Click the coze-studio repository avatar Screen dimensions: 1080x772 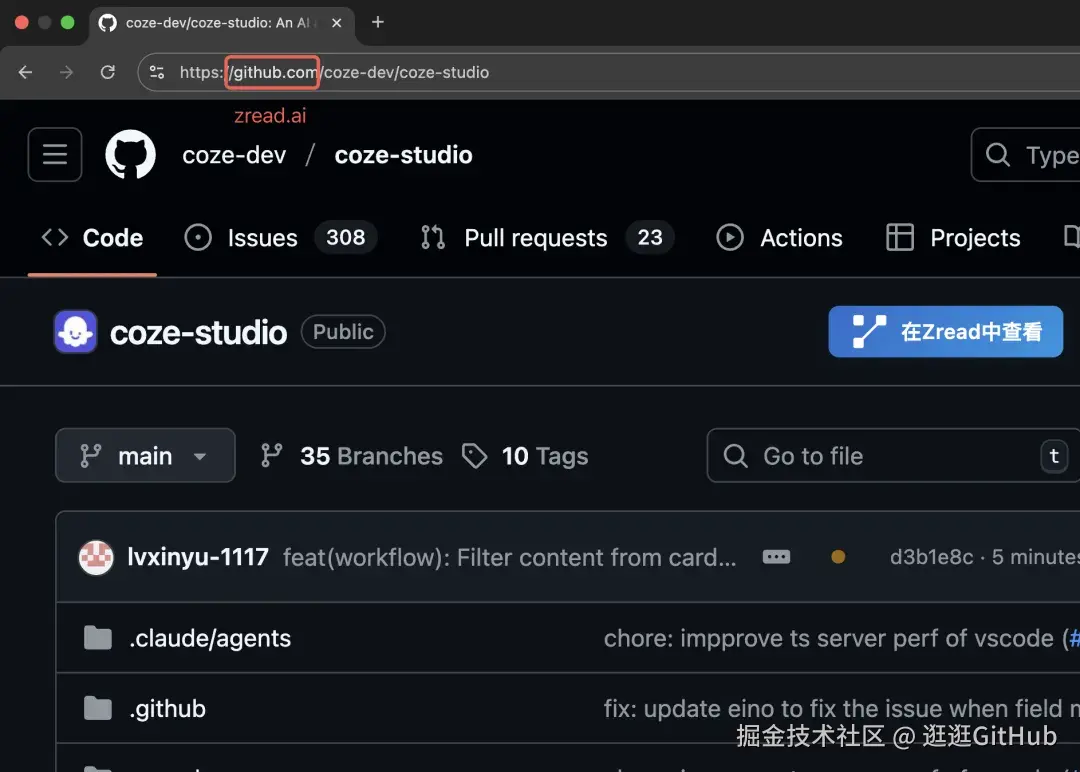[75, 332]
